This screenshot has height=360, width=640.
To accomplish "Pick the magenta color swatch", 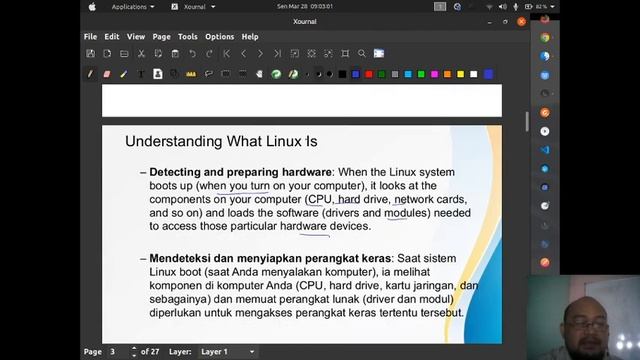I will (434, 74).
